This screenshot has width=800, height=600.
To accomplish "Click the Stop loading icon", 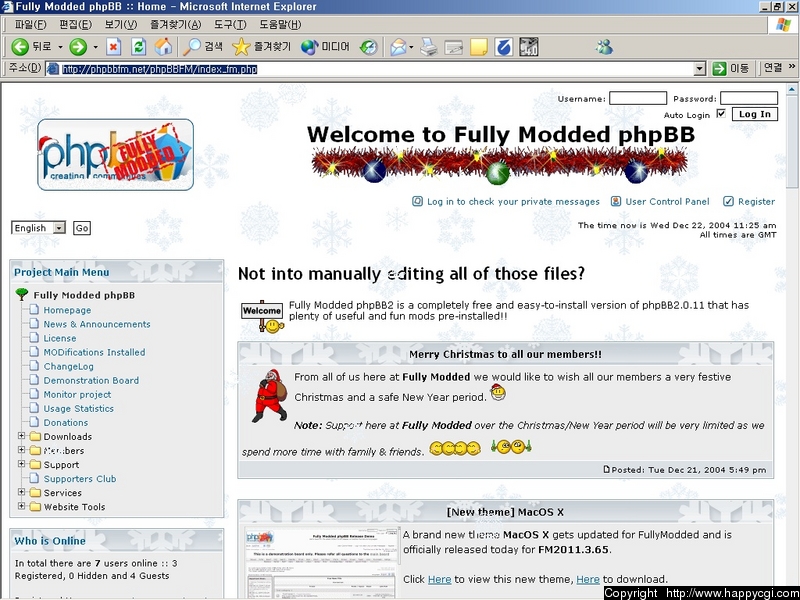I will (113, 47).
